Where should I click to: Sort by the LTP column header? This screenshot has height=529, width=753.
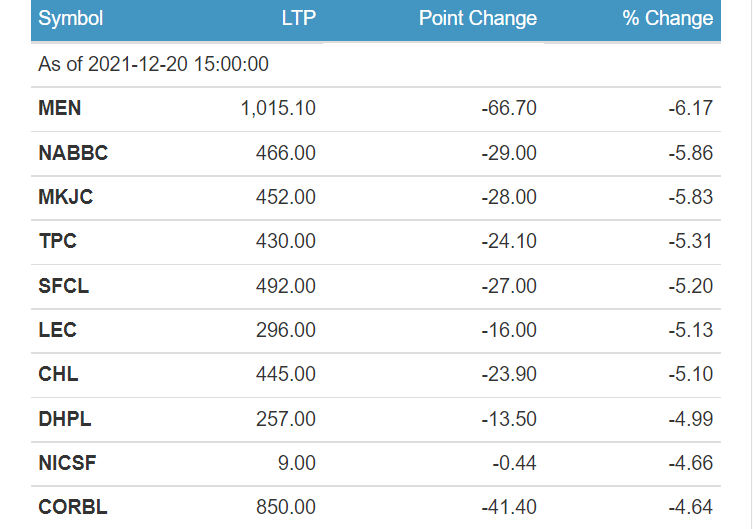(x=299, y=18)
